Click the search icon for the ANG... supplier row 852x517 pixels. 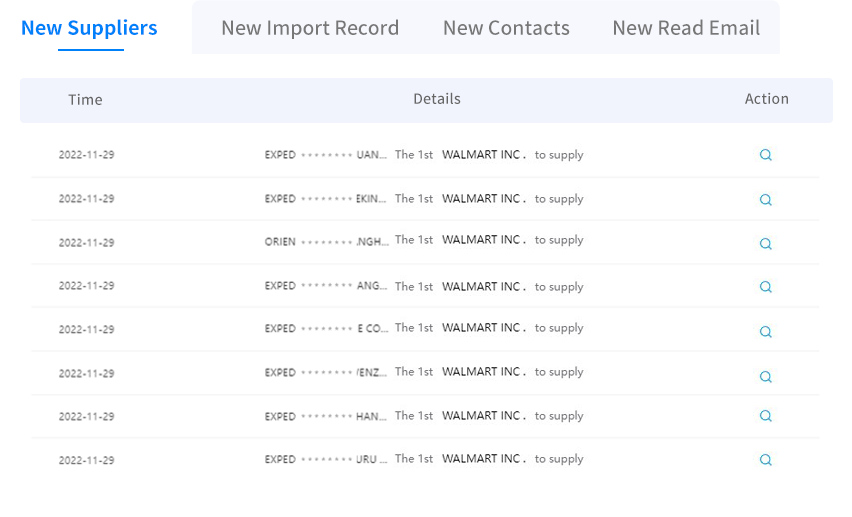click(x=766, y=286)
